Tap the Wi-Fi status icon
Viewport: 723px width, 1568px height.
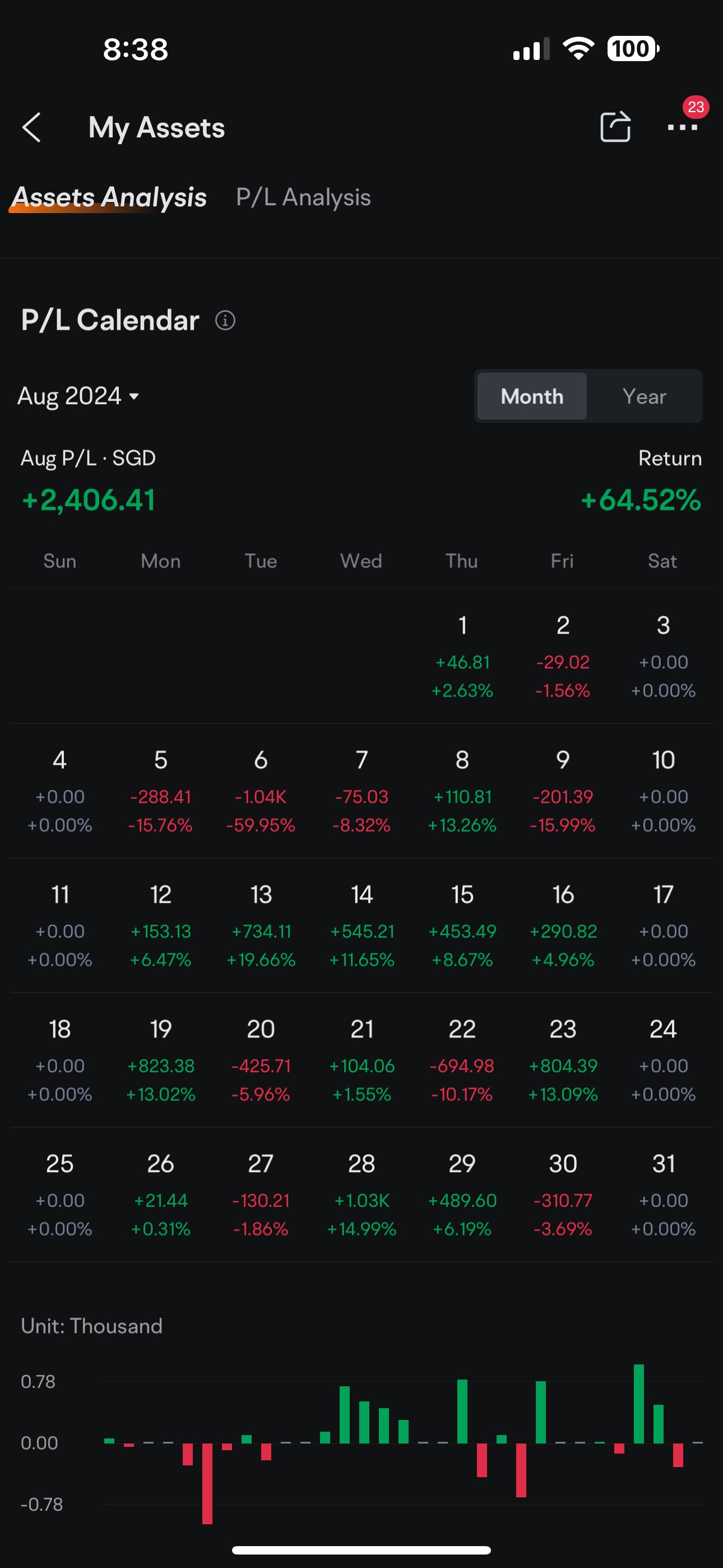tap(578, 48)
